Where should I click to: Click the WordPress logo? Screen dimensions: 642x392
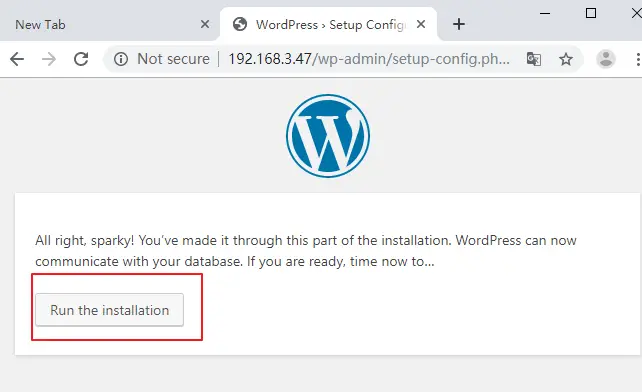click(328, 136)
